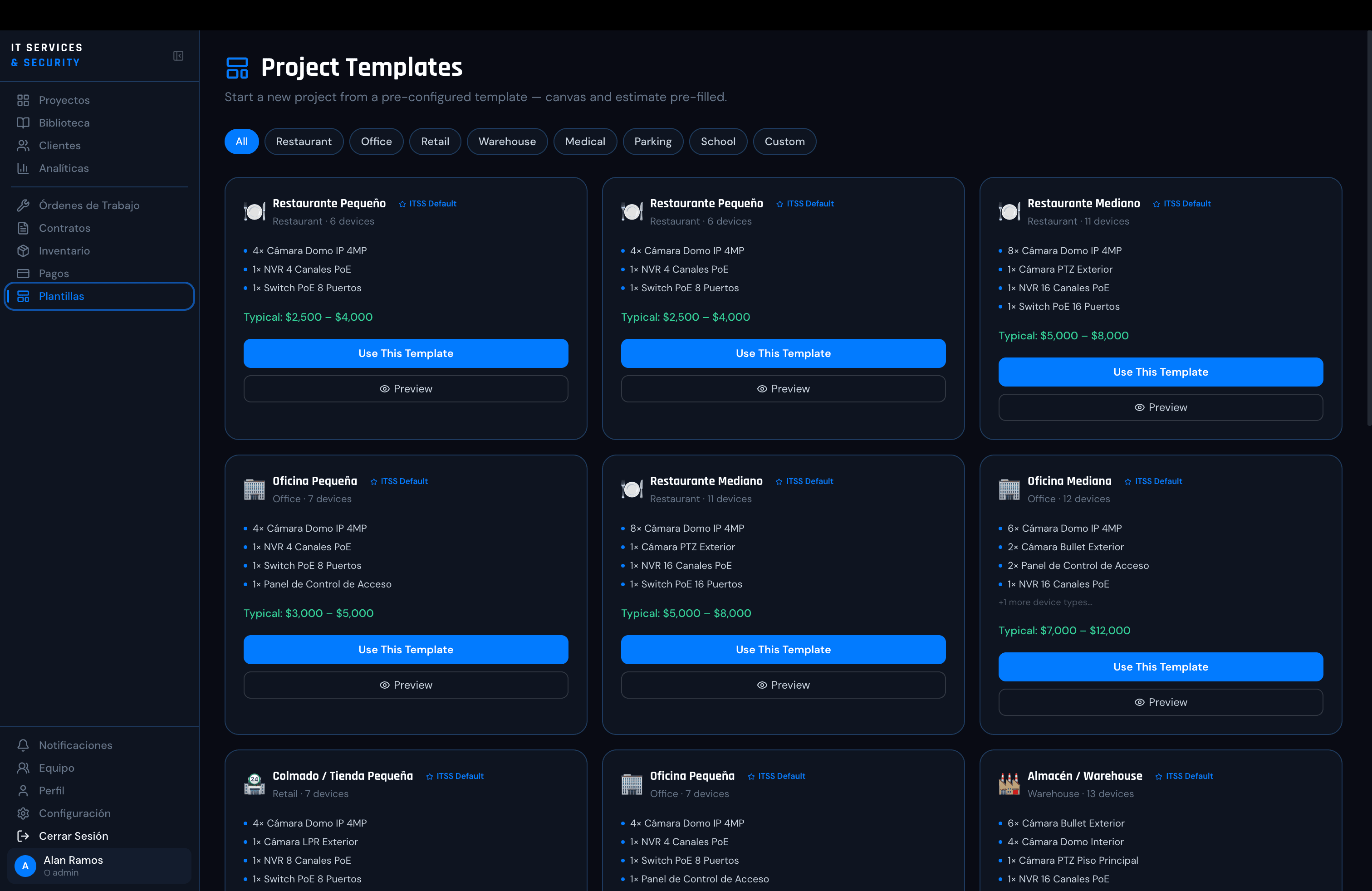Click the Almacén / Warehouse card title
The image size is (1372, 891).
click(x=1085, y=776)
